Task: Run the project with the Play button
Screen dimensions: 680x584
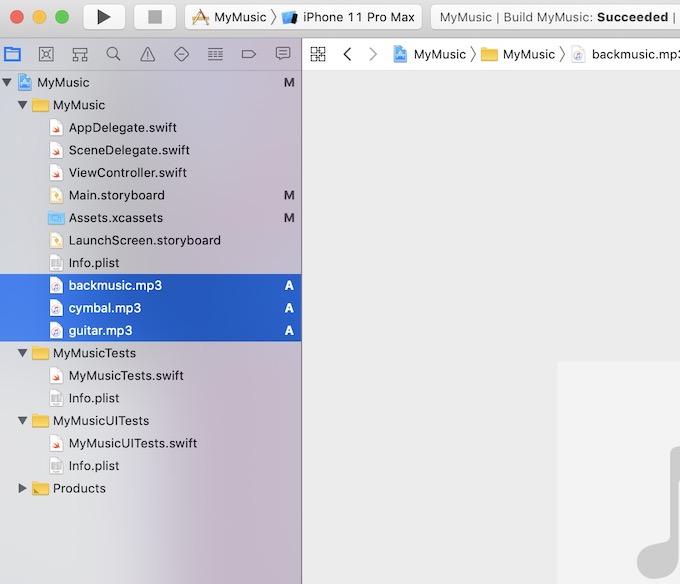Action: coord(104,17)
